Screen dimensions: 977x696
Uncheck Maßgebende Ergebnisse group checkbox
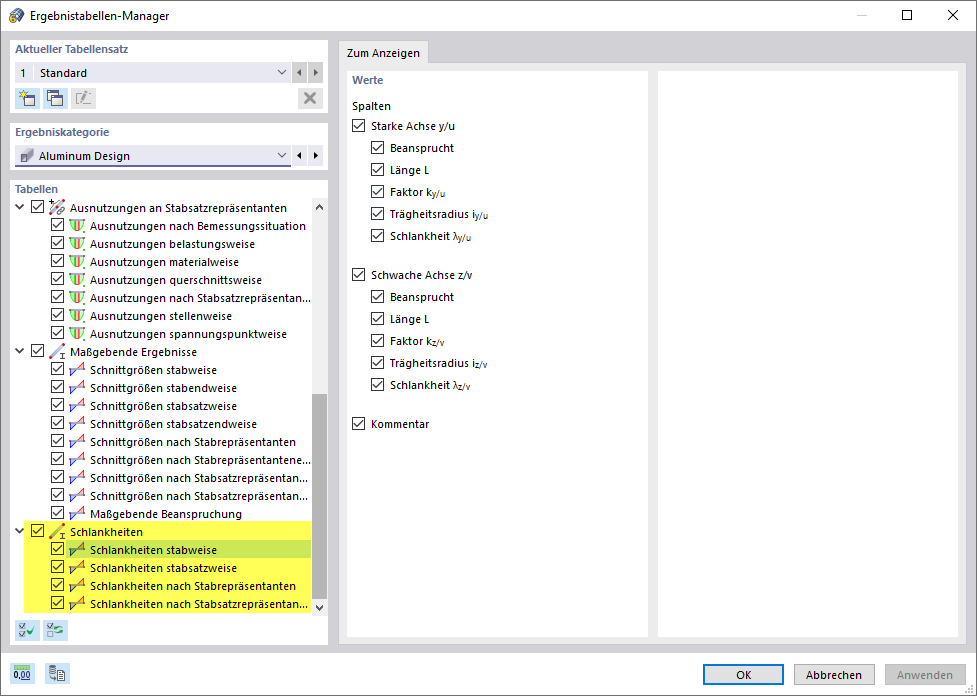click(x=37, y=351)
